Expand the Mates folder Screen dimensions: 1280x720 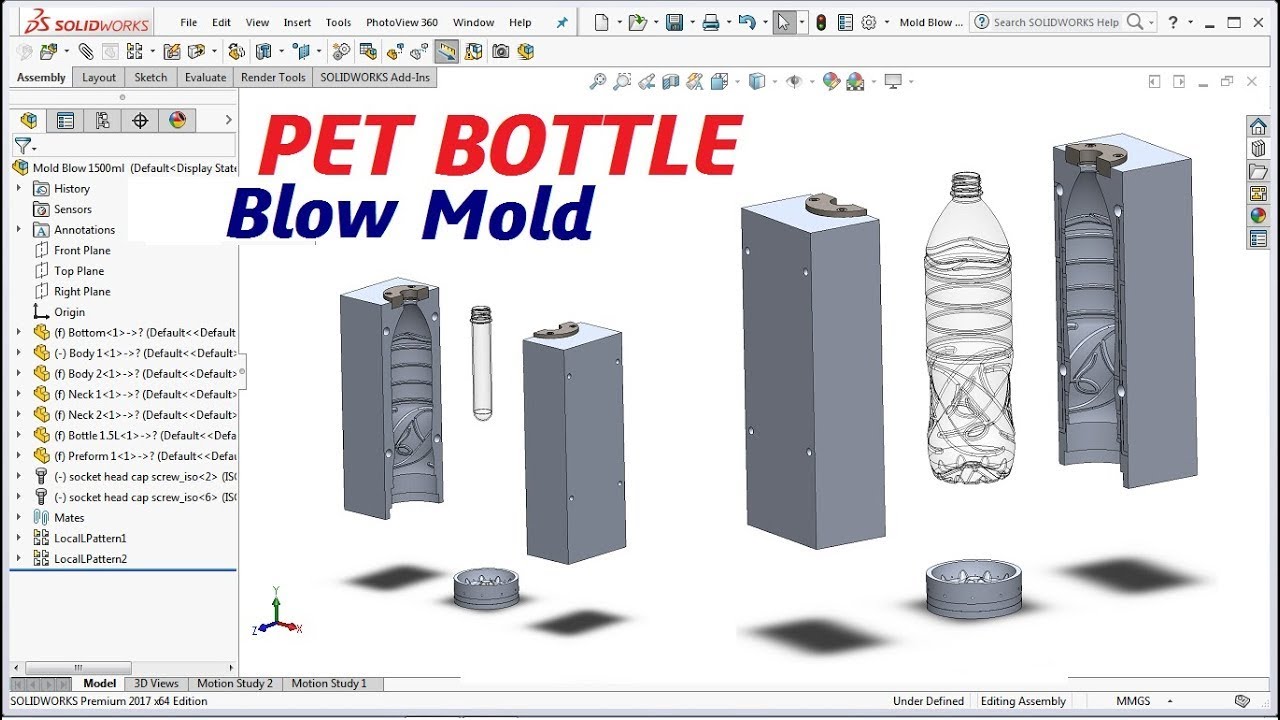click(x=18, y=517)
